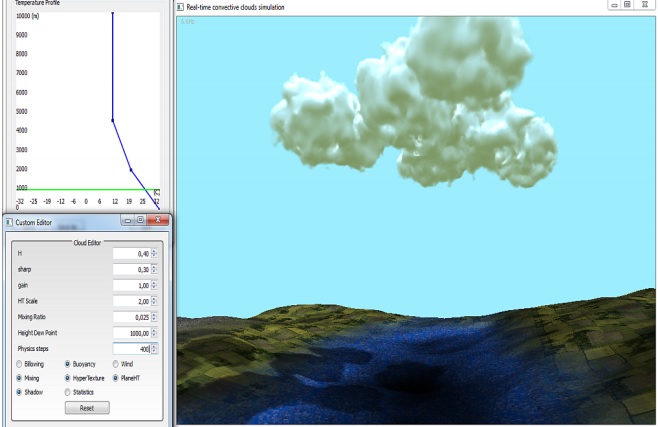Click the green dew point line at 1000

tap(87, 190)
